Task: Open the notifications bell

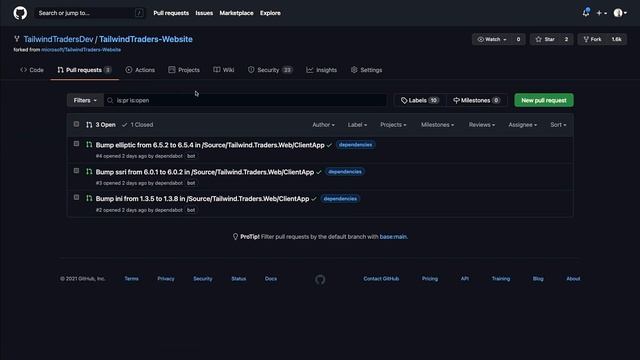Action: (x=586, y=13)
